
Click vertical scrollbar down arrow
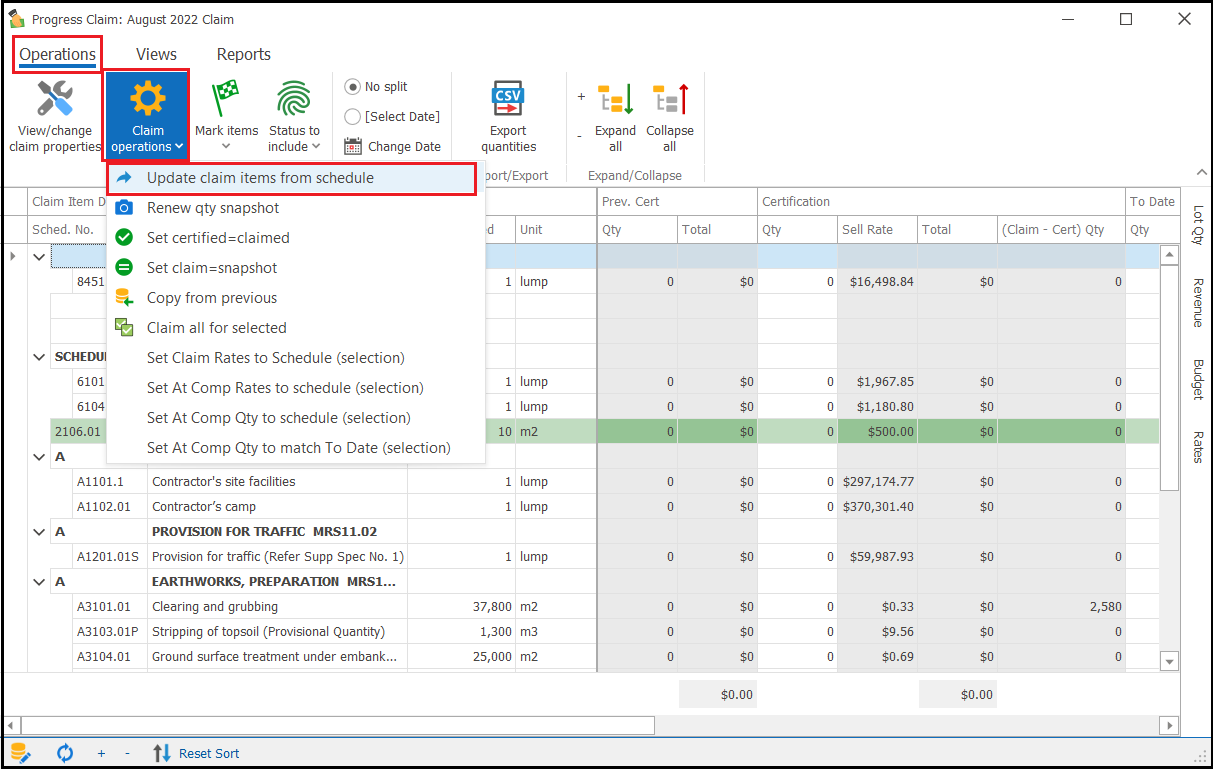[x=1169, y=661]
